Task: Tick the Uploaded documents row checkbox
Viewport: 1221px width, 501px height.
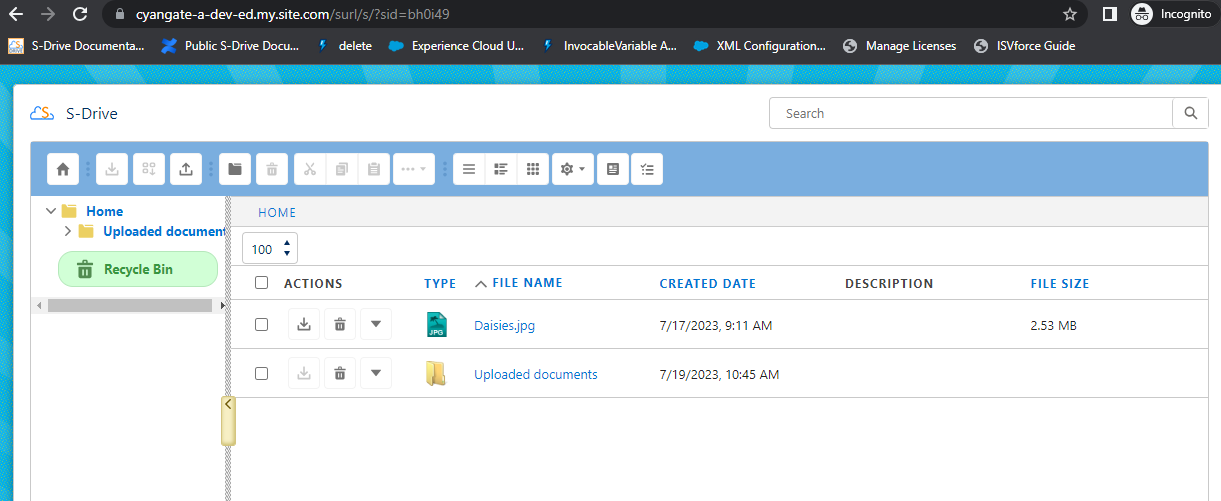Action: (262, 374)
